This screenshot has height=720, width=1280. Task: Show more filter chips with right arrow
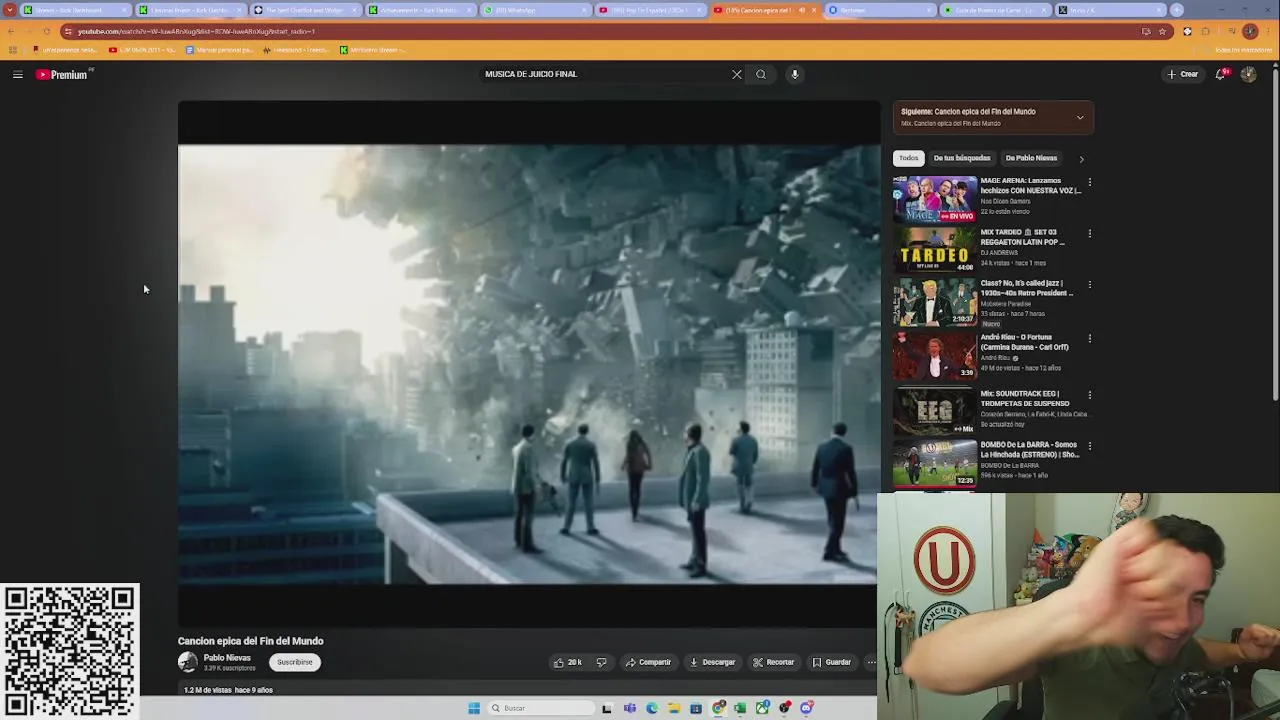[x=1081, y=159]
